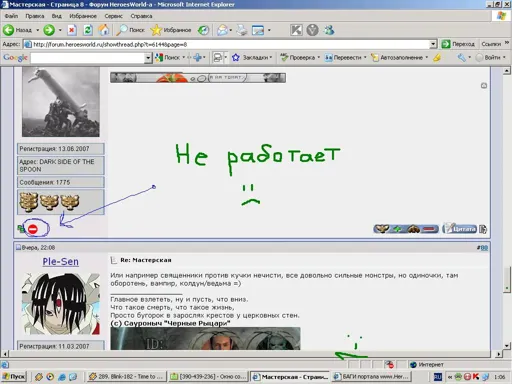Open the Справка menu

click(x=141, y=16)
